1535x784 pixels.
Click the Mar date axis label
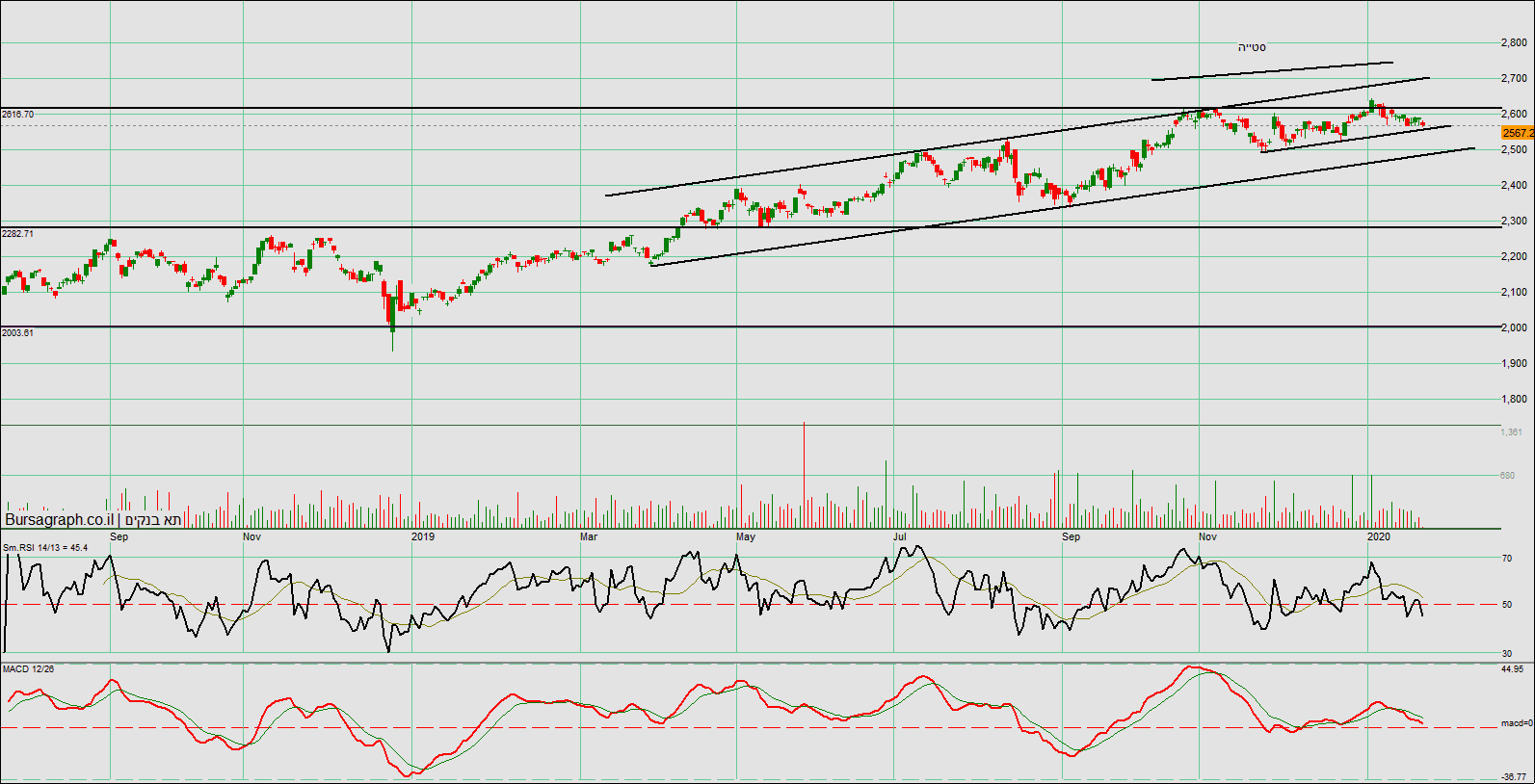pyautogui.click(x=589, y=537)
